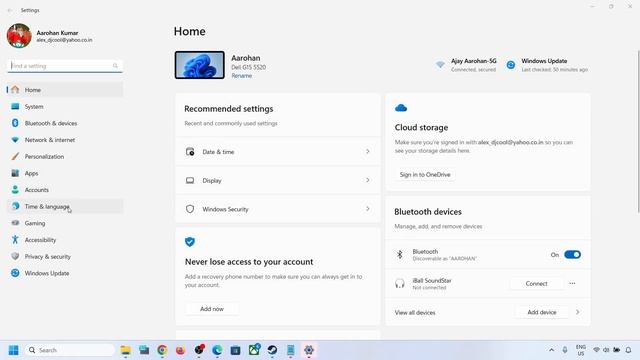Open View all devices

(415, 313)
